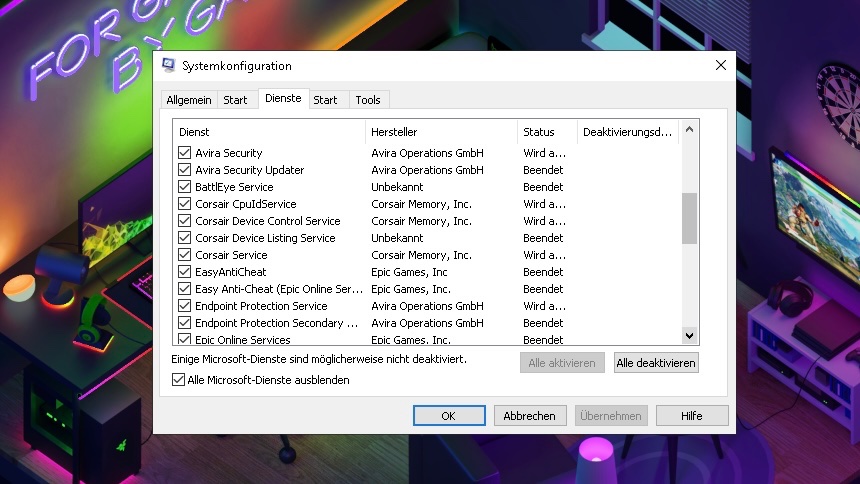Confirm with the OK button
This screenshot has height=484, width=860.
[x=449, y=416]
